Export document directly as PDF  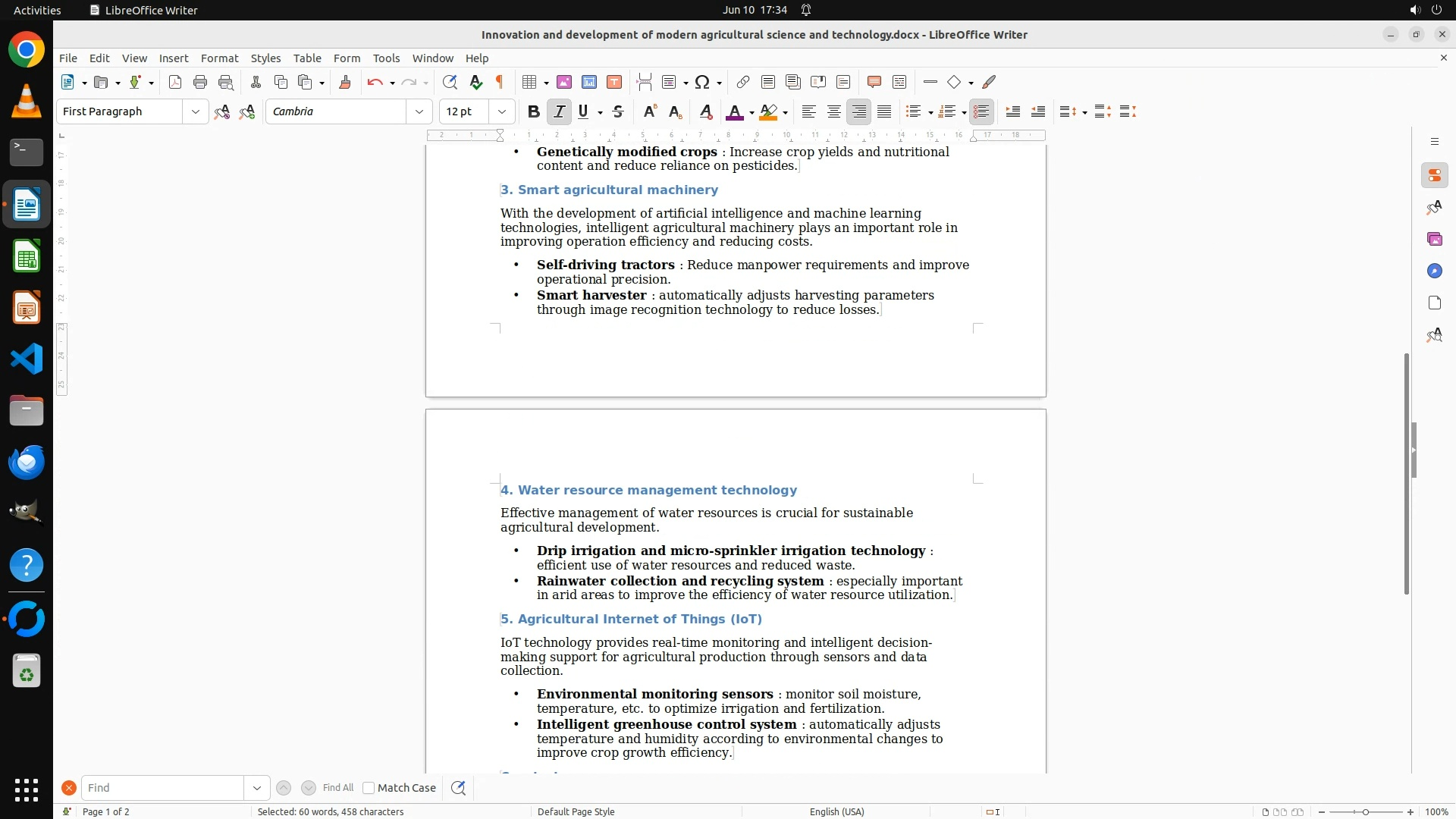(175, 83)
